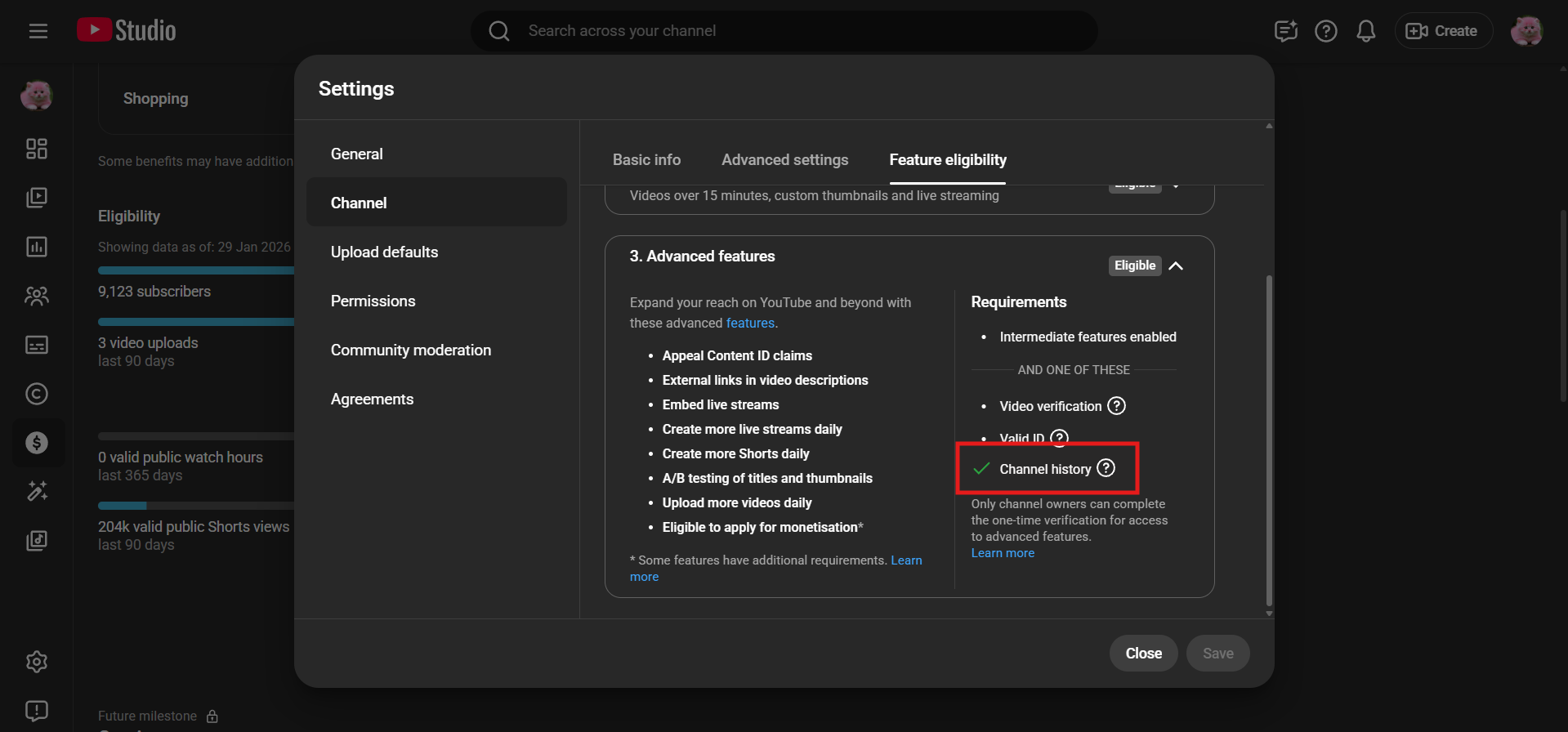Open the Dashboard icon in left sidebar
Image resolution: width=1568 pixels, height=732 pixels.
click(x=37, y=149)
